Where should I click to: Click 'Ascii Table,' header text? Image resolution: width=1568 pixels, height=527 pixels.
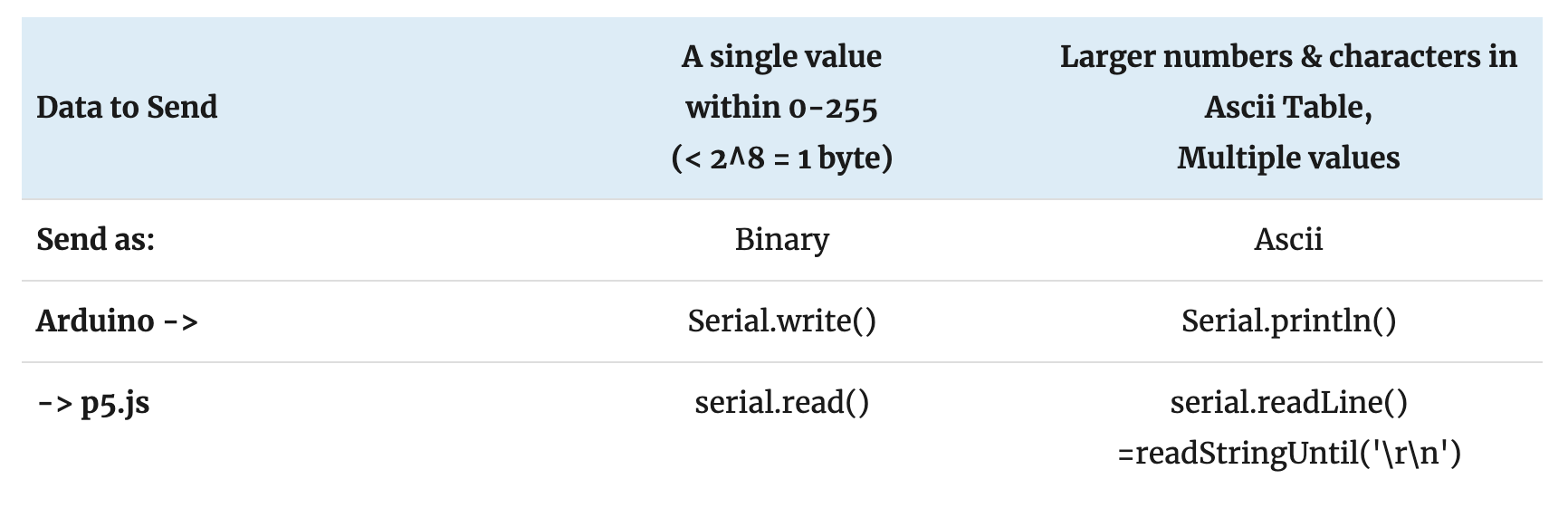(x=1288, y=107)
